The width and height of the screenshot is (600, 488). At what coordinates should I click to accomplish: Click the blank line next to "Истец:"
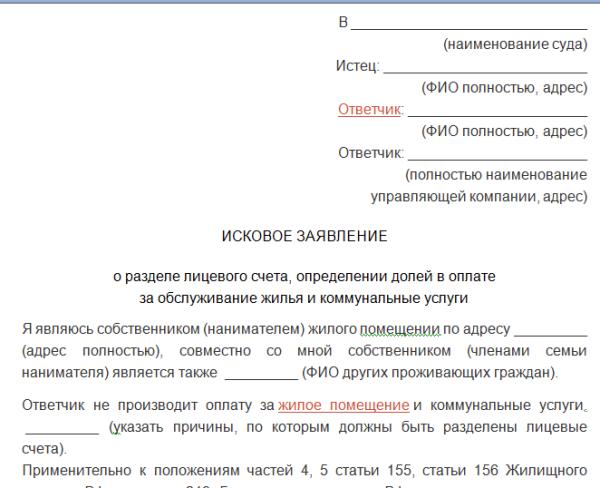click(485, 67)
